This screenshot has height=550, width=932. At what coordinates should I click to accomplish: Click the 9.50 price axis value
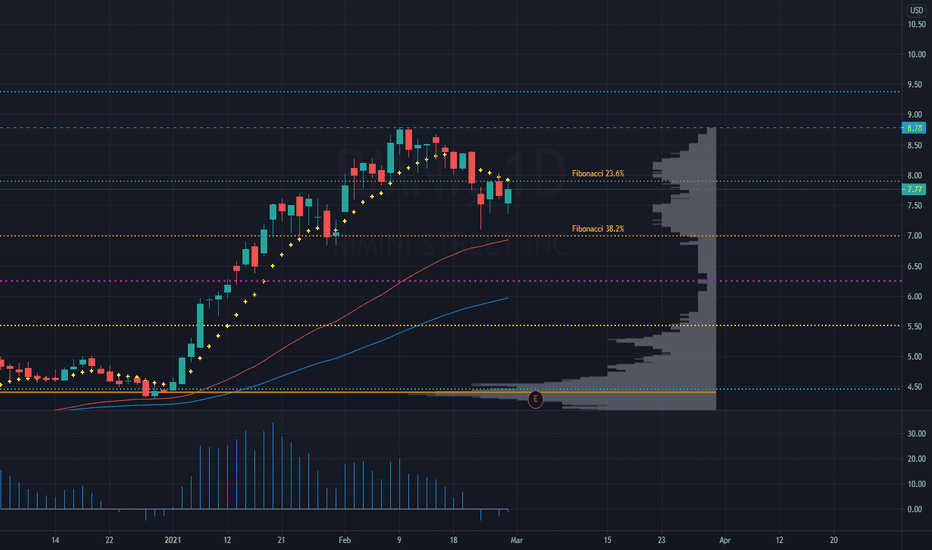tap(915, 85)
